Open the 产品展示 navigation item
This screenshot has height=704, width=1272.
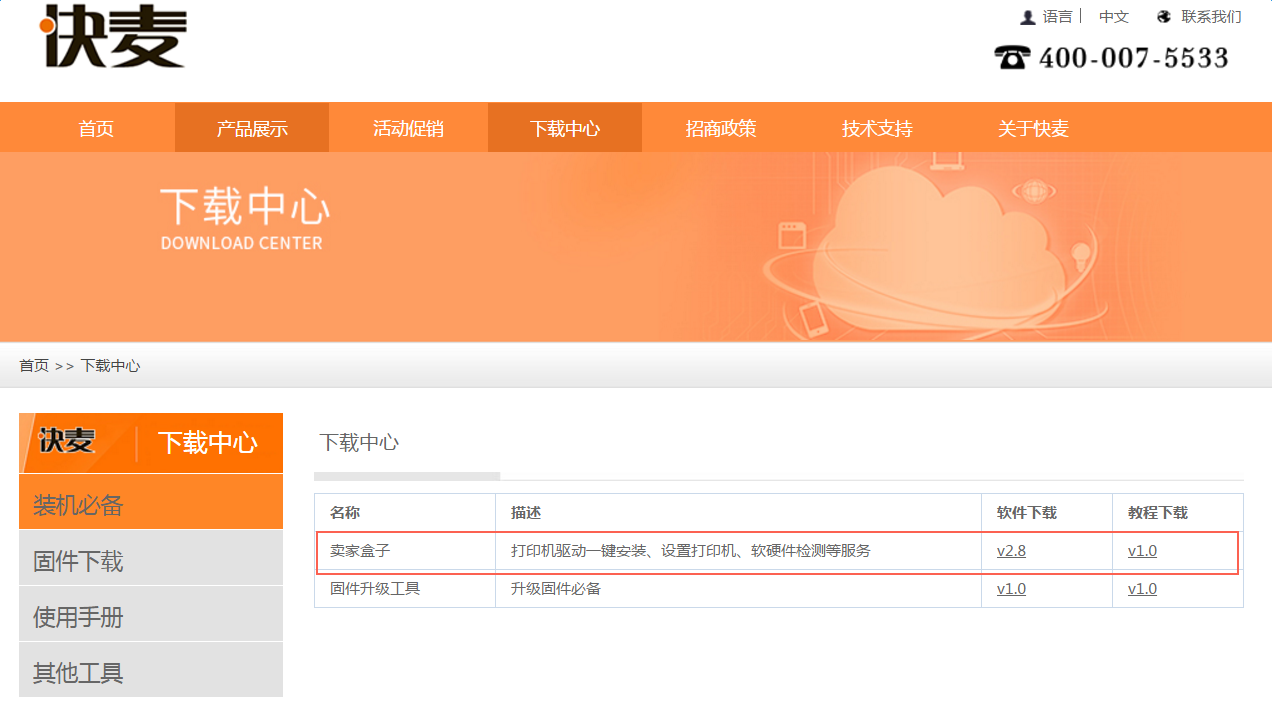tap(252, 128)
